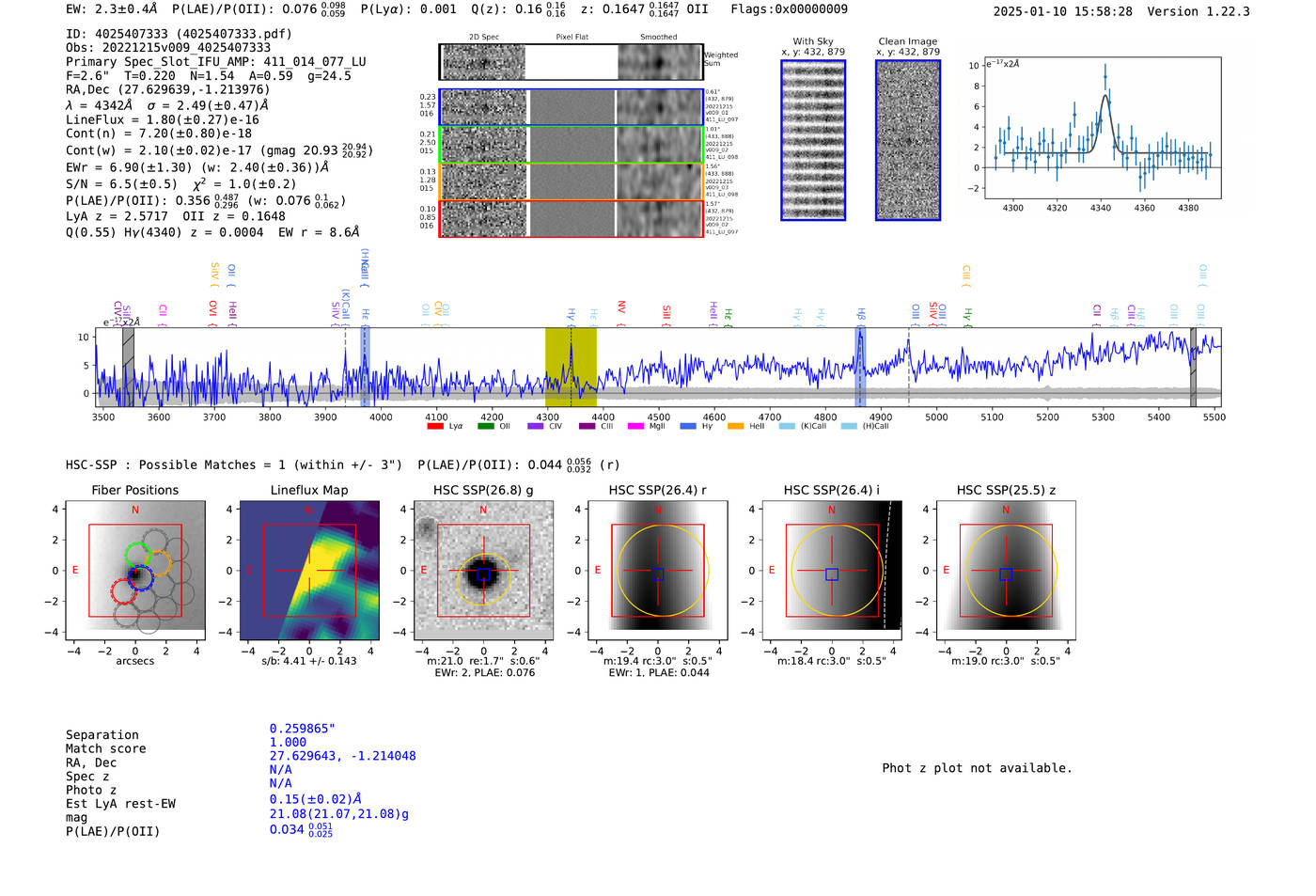Viewport: 1316px width, 896px height.
Task: Click the blue Hβ band near 4860Å
Action: coord(860,368)
